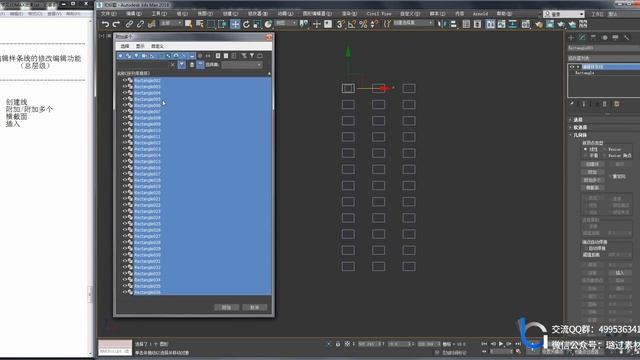Open the 修改器 menu
640x360 pixels.
[258, 14]
